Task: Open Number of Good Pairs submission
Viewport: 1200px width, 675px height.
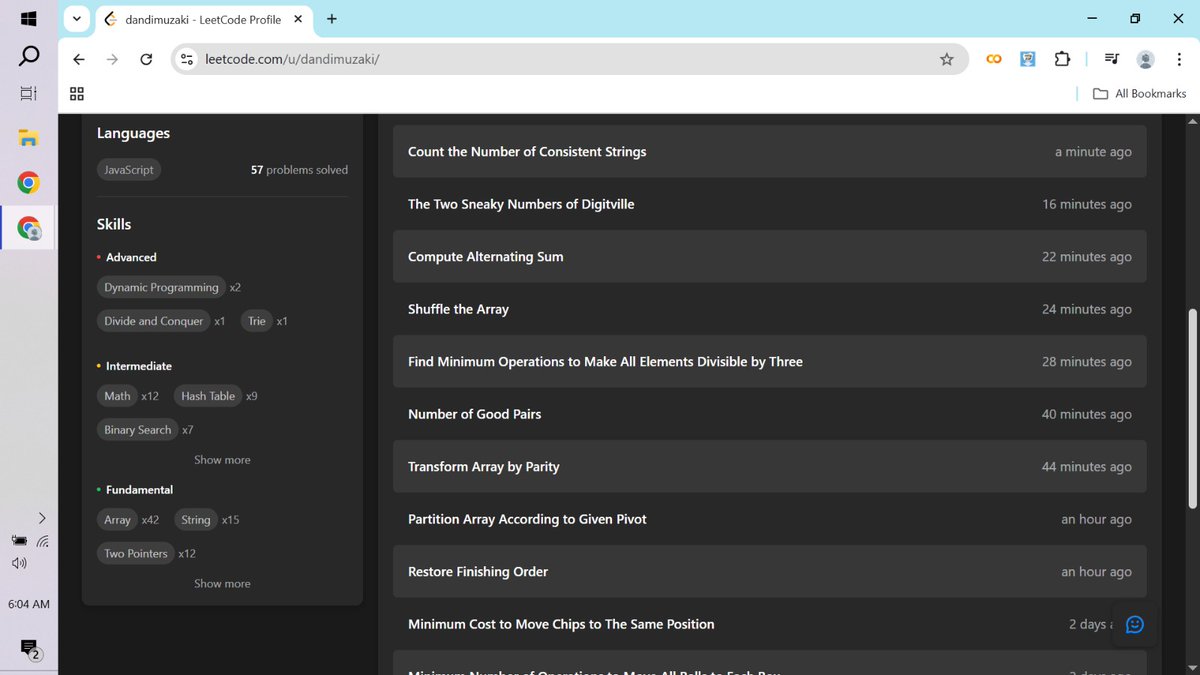Action: (x=769, y=414)
